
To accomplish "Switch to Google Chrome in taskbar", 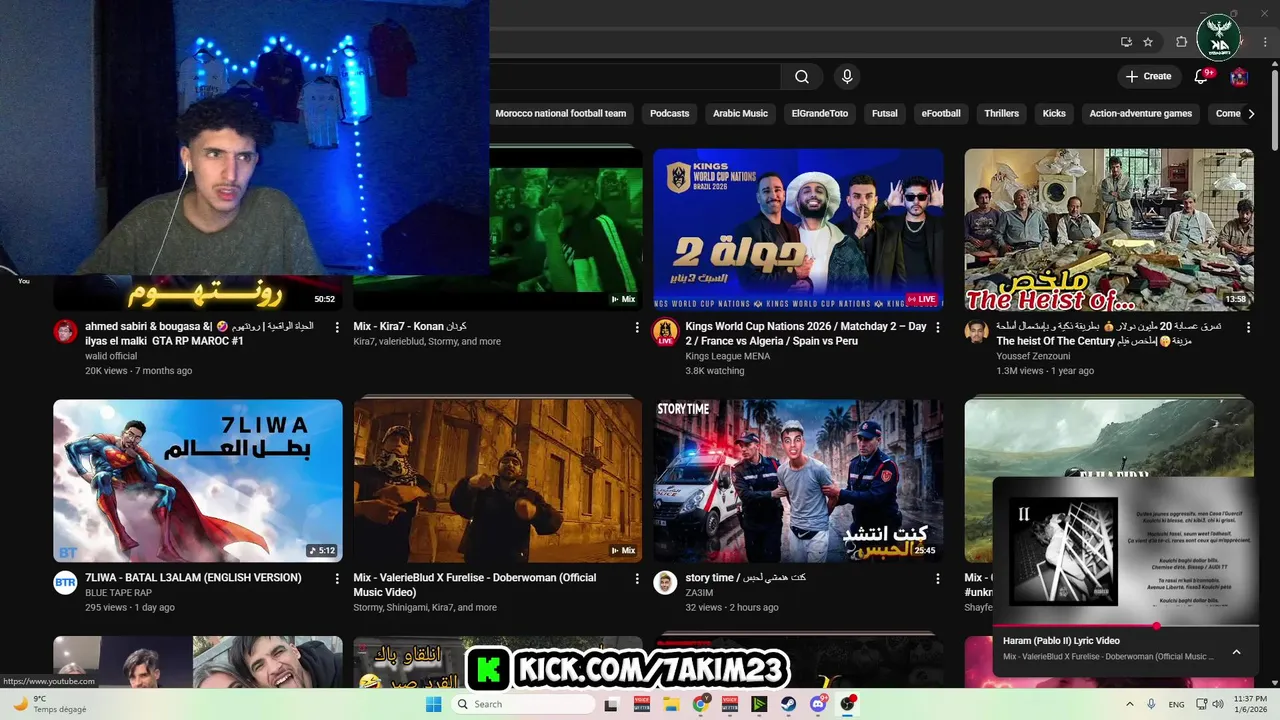I will (x=701, y=704).
